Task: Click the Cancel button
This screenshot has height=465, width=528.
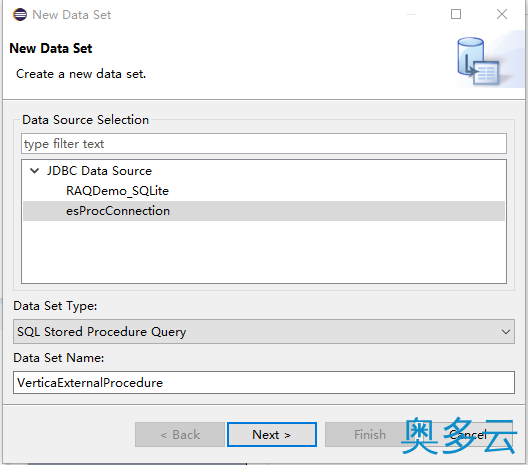Action: coord(468,435)
